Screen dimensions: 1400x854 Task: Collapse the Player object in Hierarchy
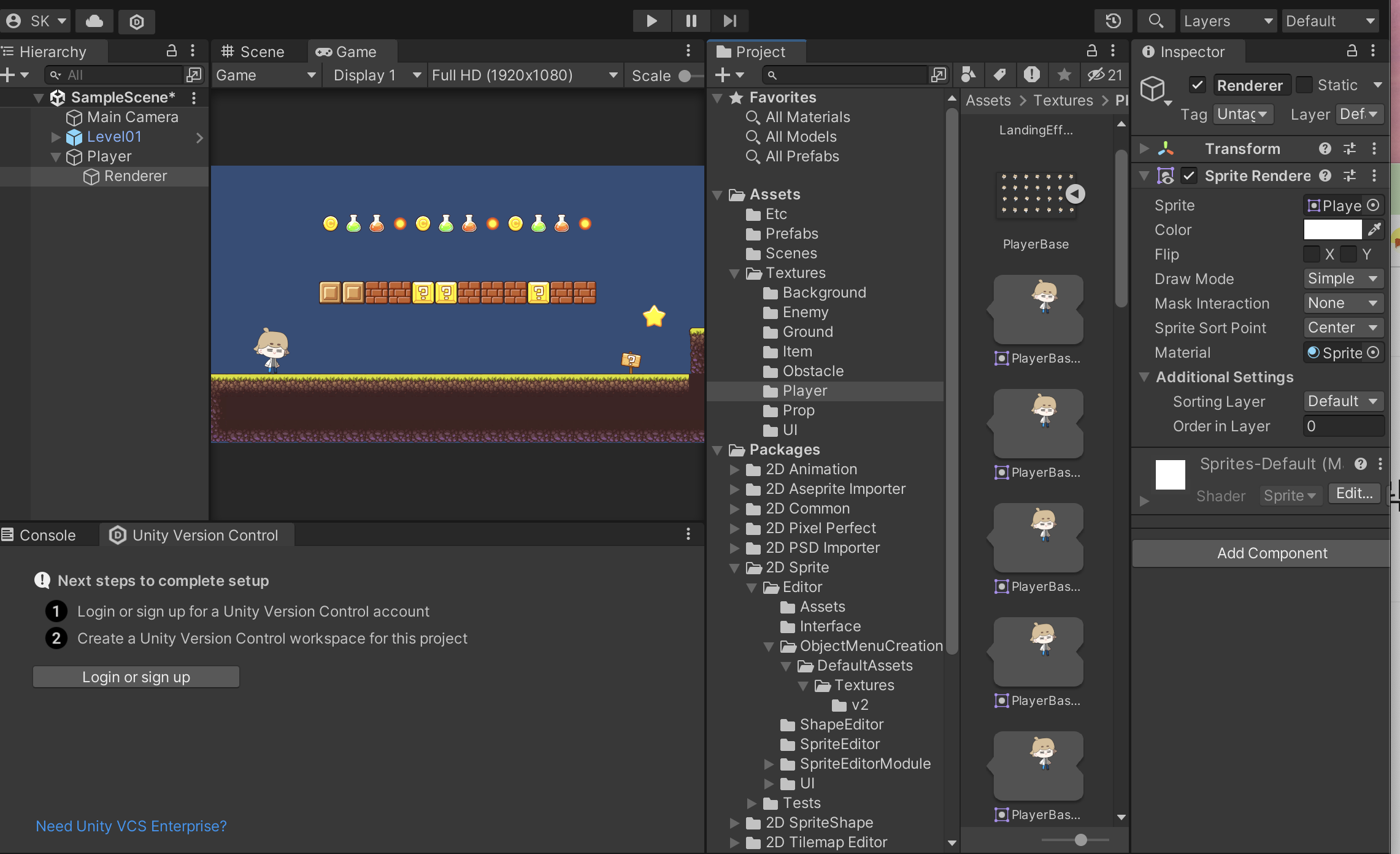(x=55, y=157)
